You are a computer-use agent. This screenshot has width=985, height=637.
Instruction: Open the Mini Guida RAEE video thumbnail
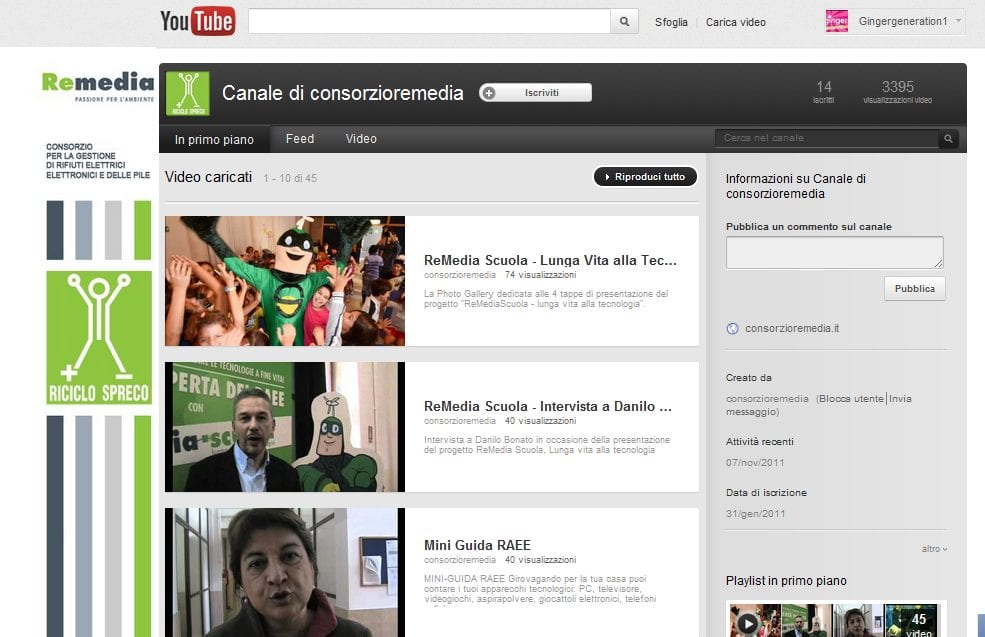pyautogui.click(x=285, y=572)
